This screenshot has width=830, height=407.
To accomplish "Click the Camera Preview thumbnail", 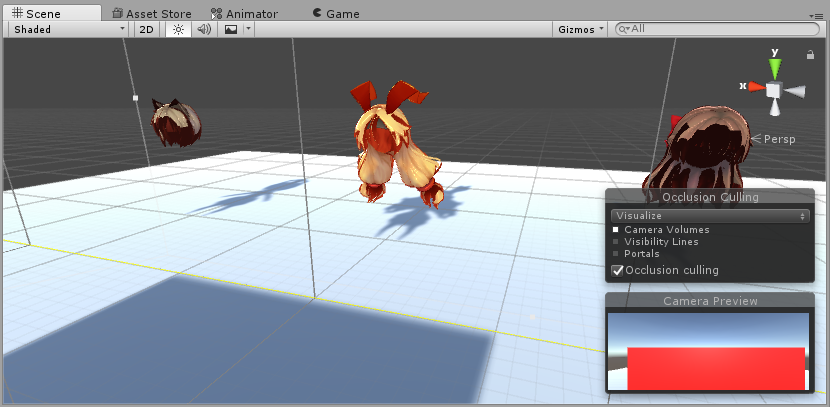I will click(708, 351).
